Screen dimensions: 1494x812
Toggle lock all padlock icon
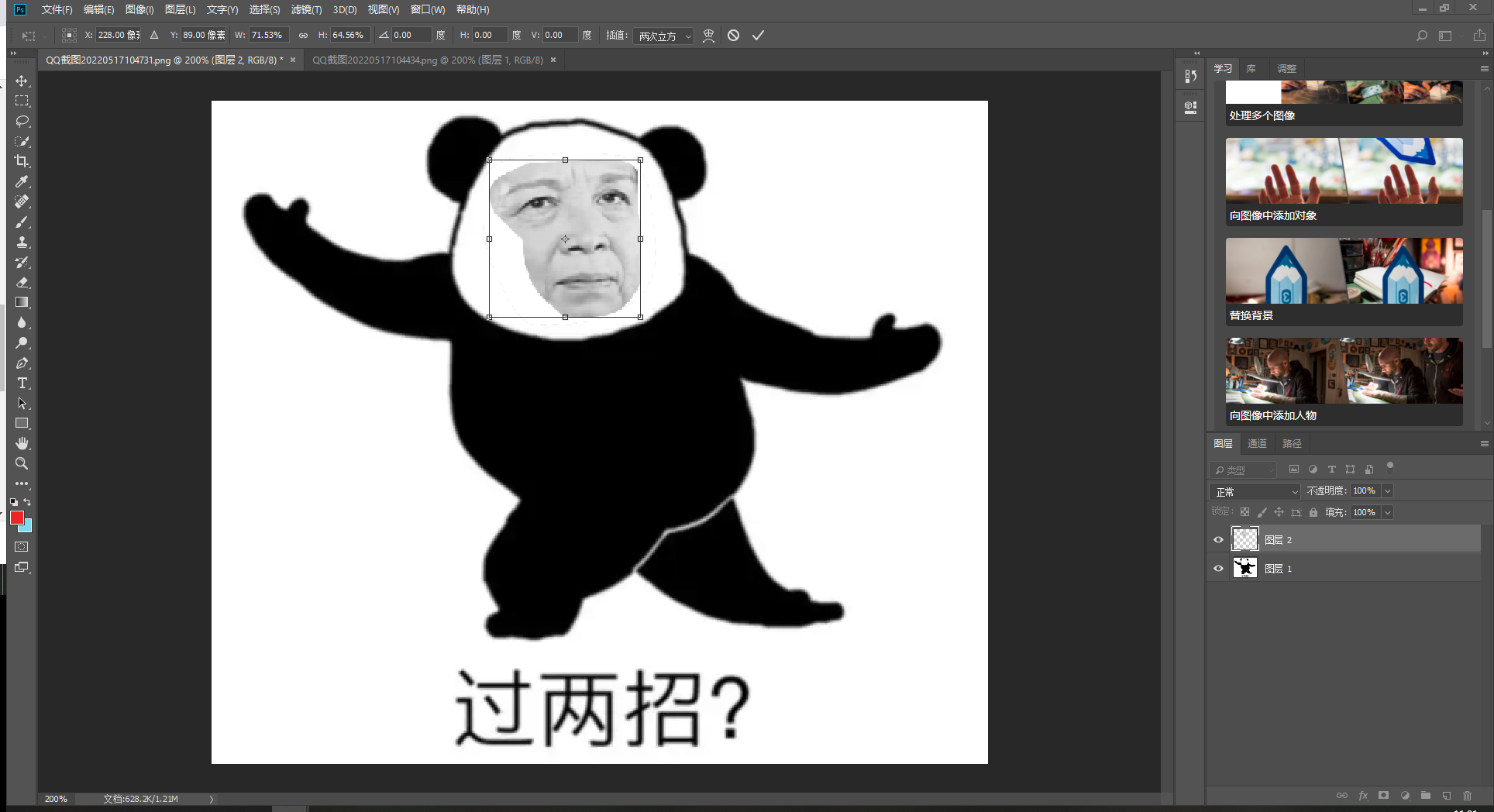pyautogui.click(x=1313, y=512)
